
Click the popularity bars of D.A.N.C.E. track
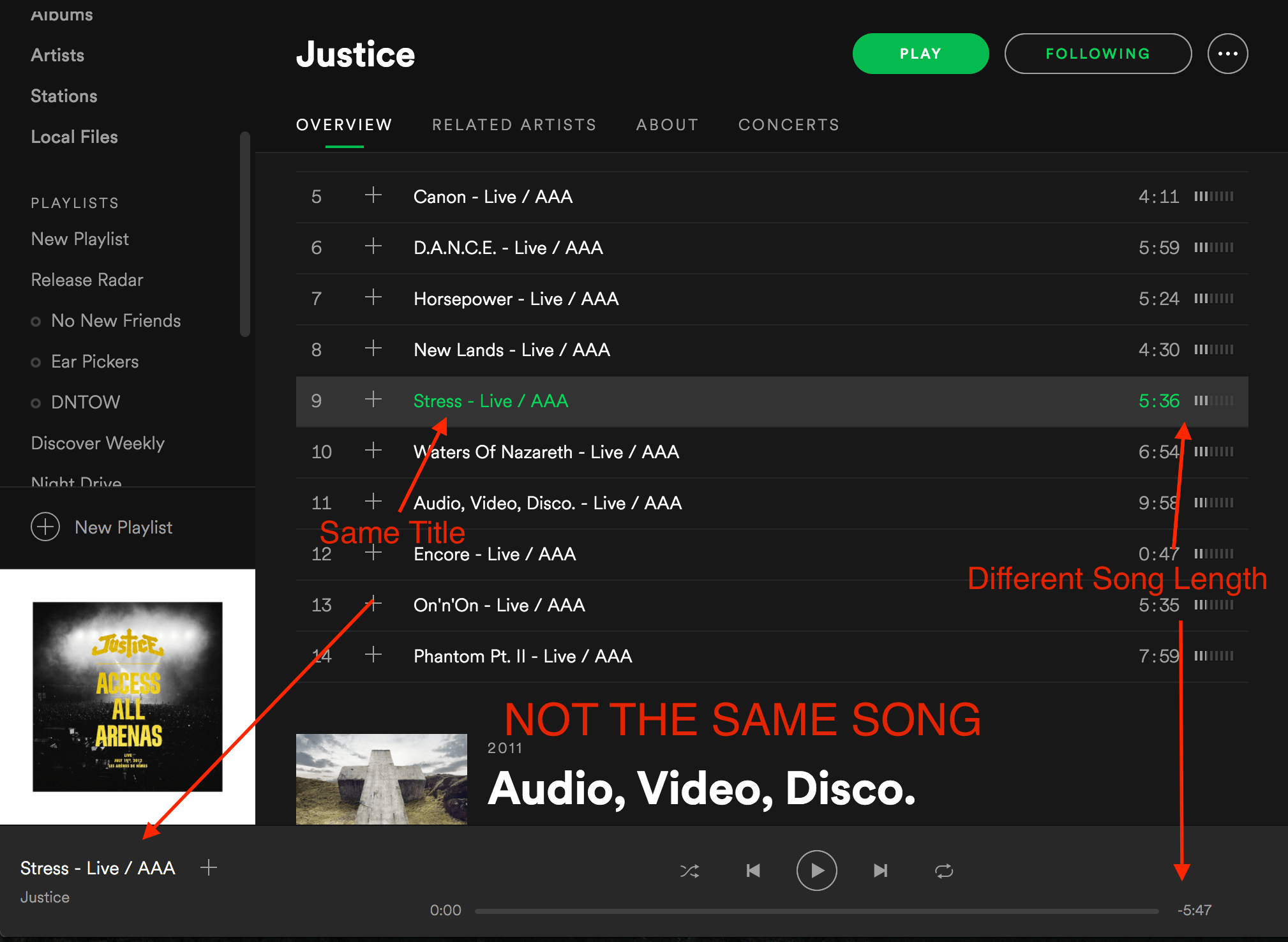click(x=1213, y=248)
